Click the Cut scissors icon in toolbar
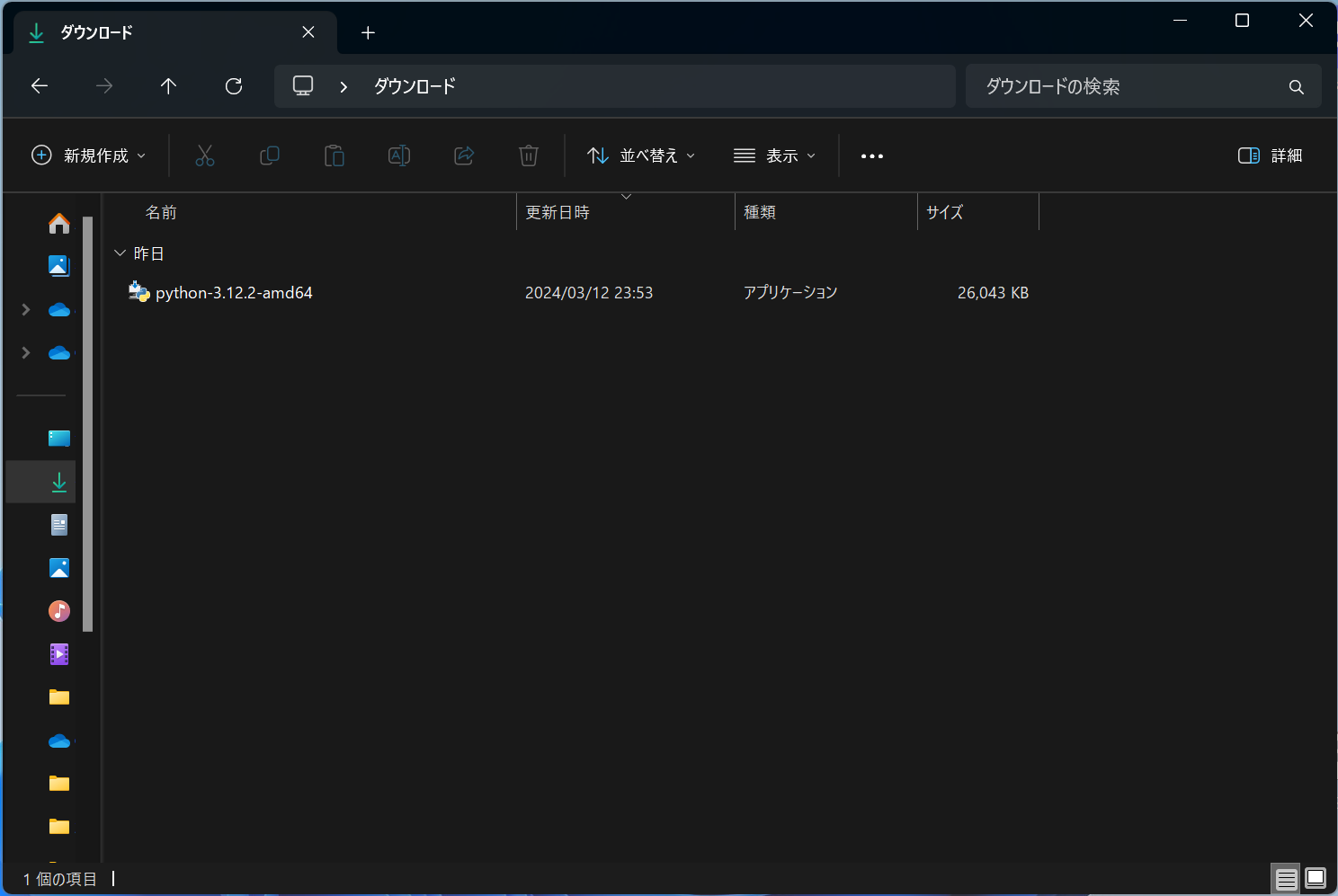 pos(205,155)
